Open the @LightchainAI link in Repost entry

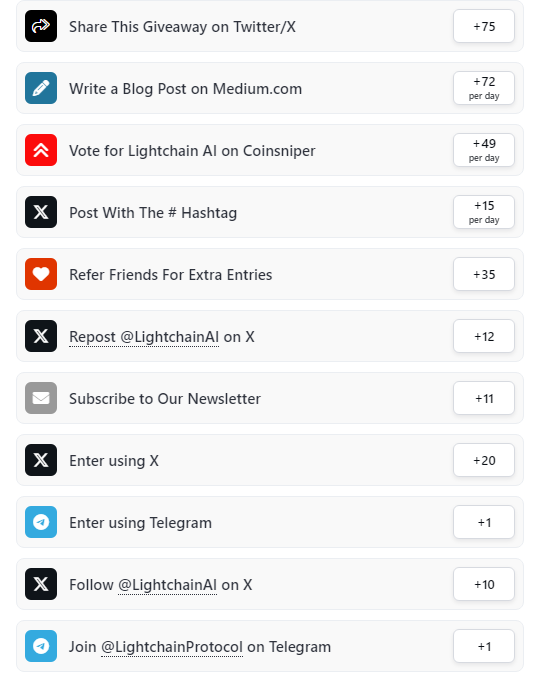click(x=170, y=337)
